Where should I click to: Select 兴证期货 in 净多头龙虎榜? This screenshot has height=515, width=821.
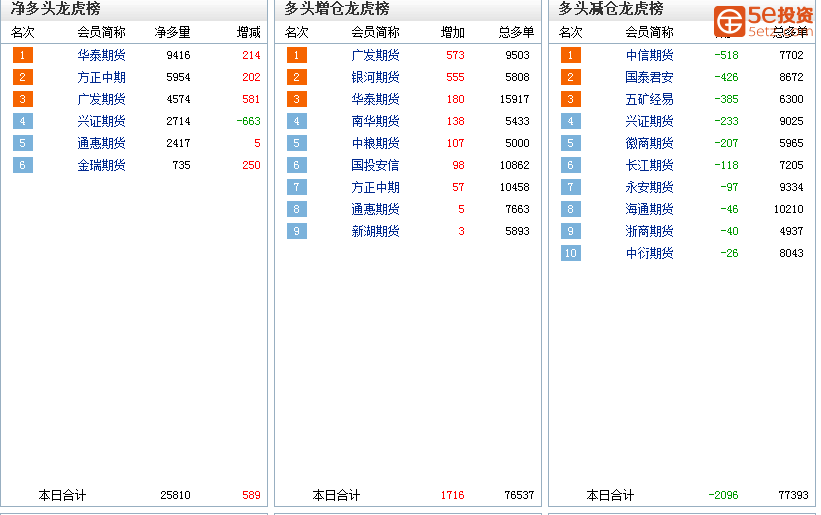click(101, 121)
